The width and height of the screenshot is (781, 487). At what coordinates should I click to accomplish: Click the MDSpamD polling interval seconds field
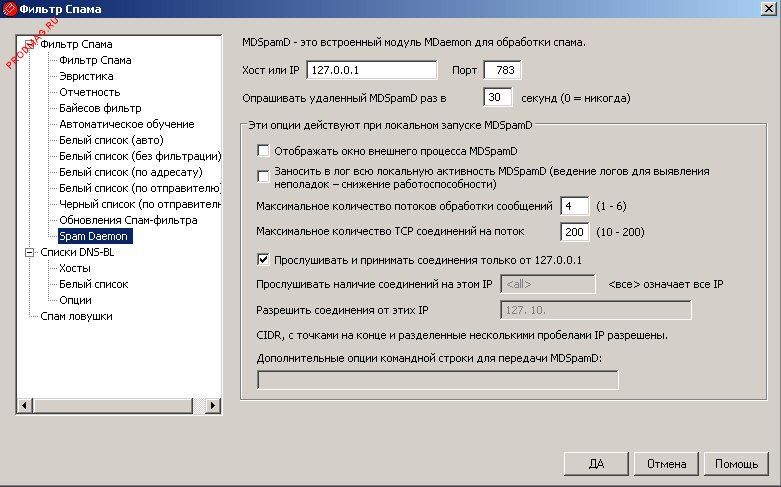[497, 98]
